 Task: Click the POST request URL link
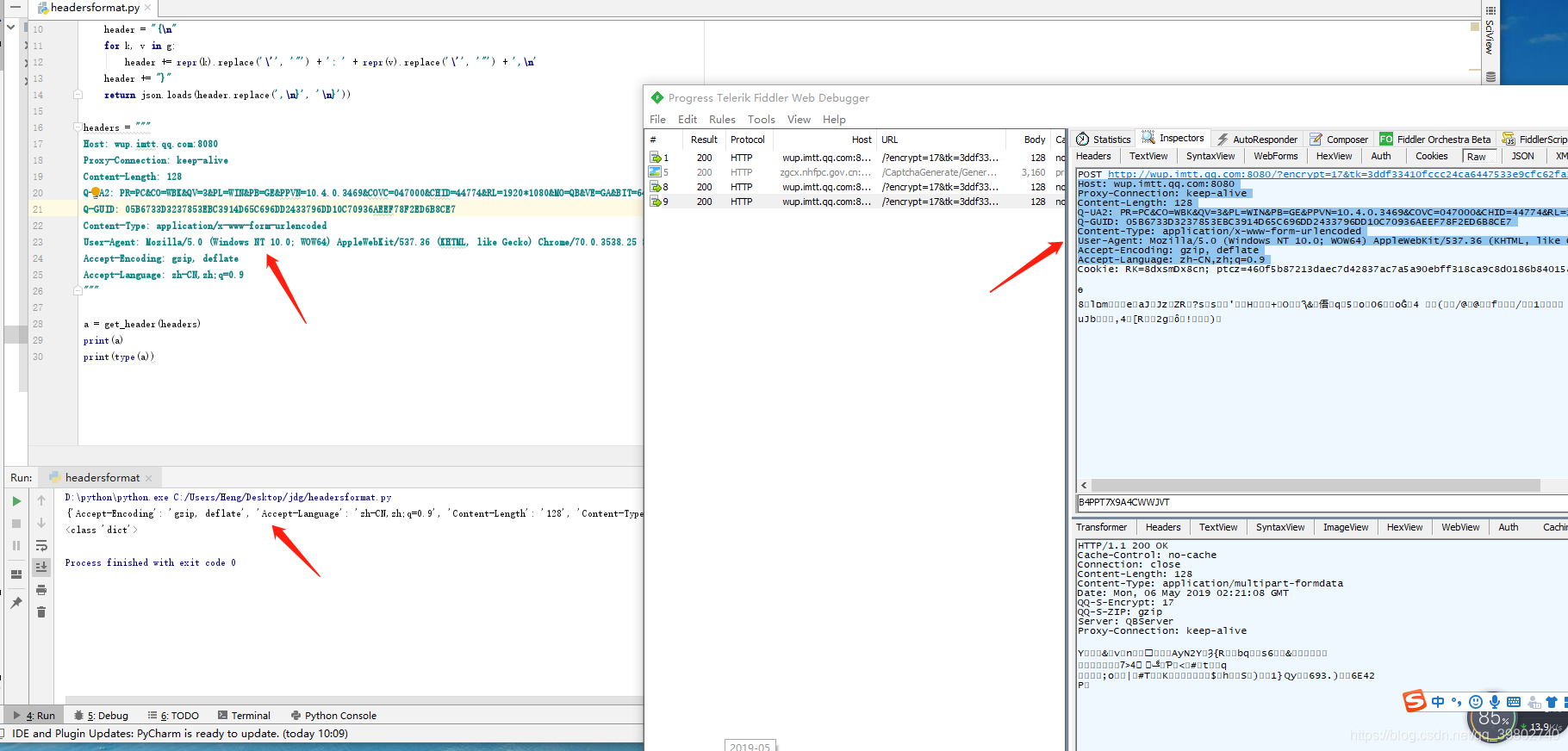[x=1337, y=174]
